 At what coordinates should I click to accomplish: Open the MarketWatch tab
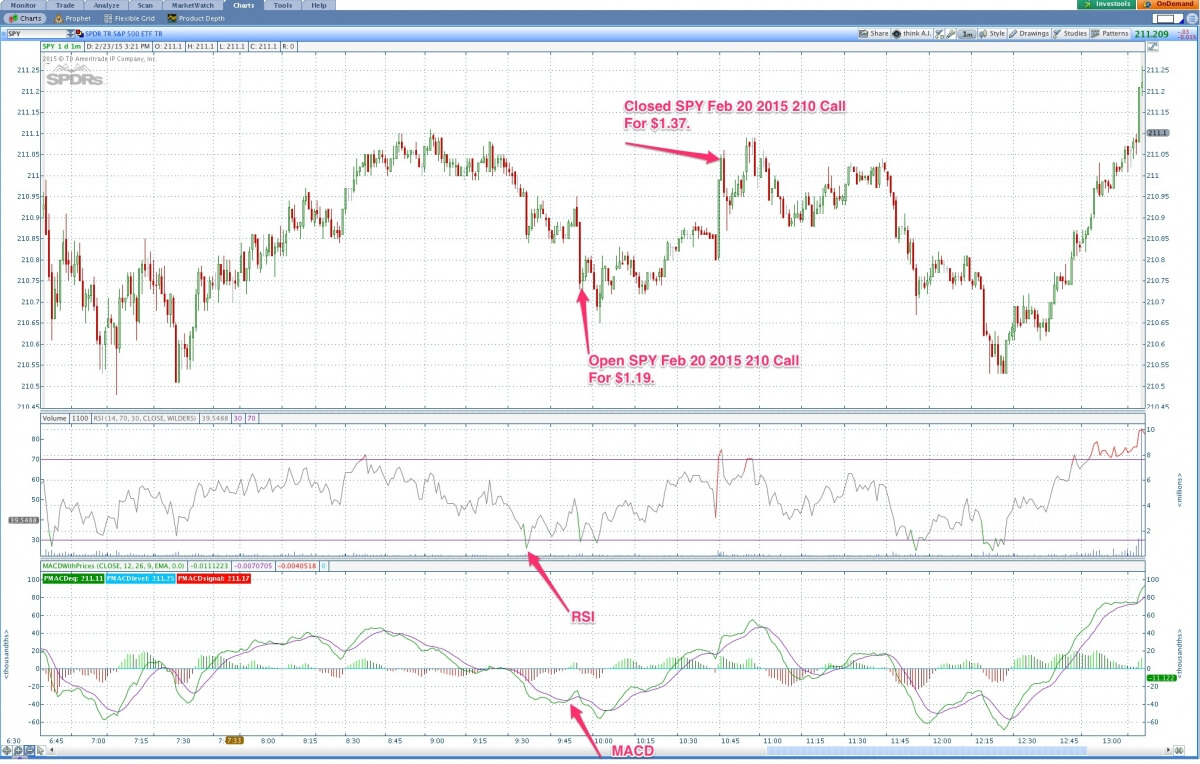[x=193, y=5]
